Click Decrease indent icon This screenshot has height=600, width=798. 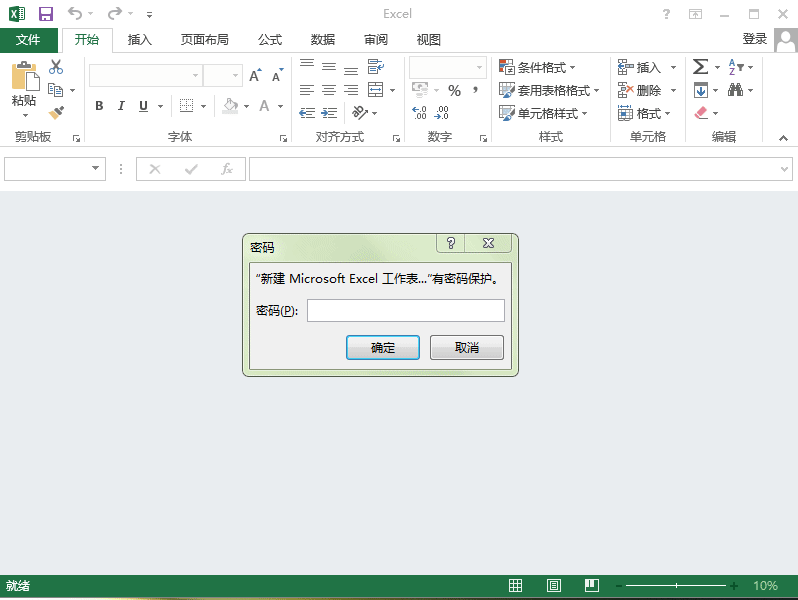pos(307,113)
